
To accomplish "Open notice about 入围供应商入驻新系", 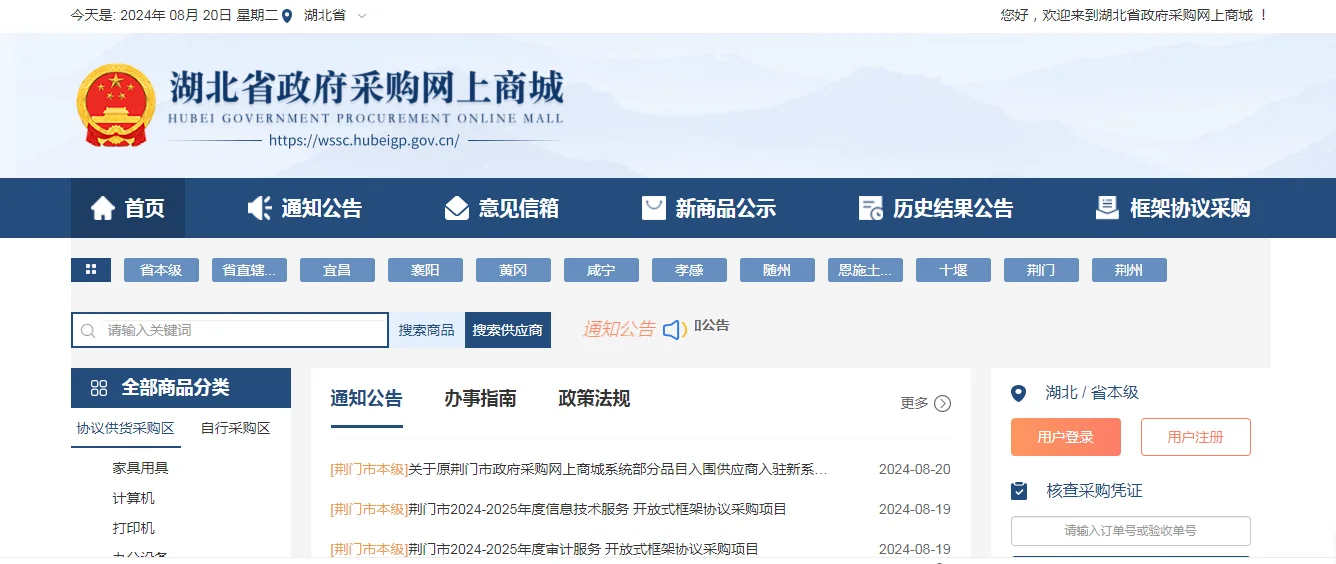I will coord(579,469).
